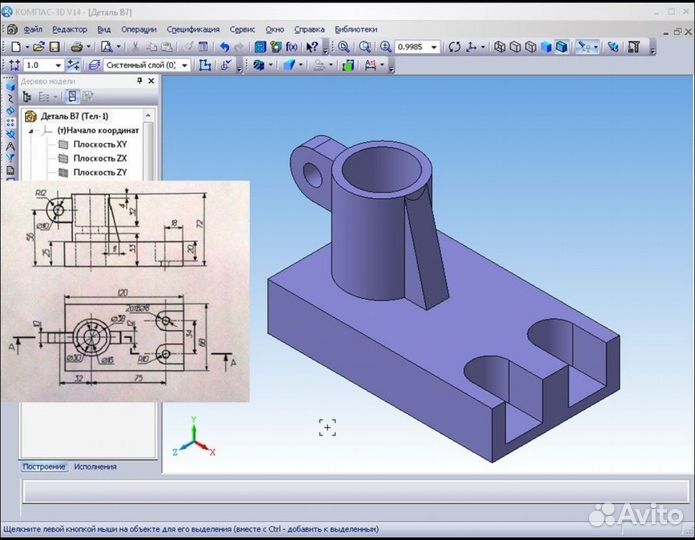Open the orientation axes dropdown arrow
The image size is (695, 540).
pos(483,47)
